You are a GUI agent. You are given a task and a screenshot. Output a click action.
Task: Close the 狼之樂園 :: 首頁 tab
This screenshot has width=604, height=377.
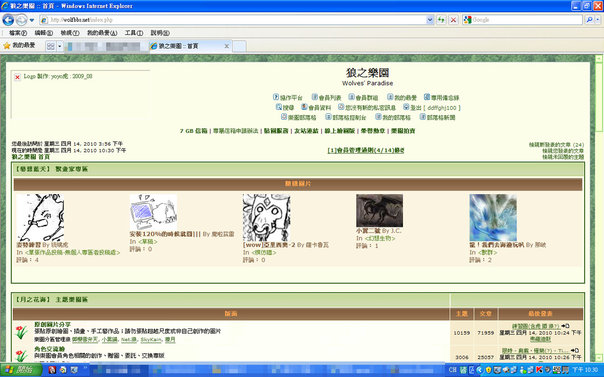[226, 46]
